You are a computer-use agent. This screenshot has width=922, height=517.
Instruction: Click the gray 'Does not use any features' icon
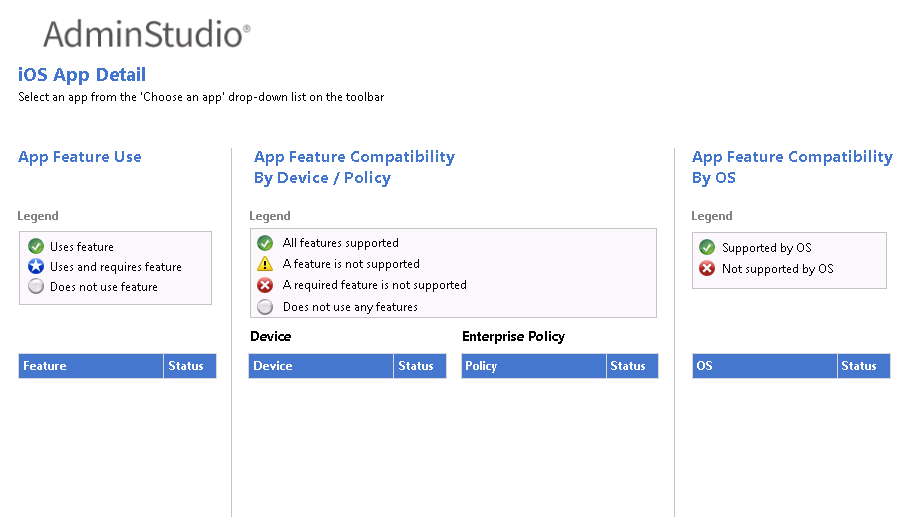point(265,307)
